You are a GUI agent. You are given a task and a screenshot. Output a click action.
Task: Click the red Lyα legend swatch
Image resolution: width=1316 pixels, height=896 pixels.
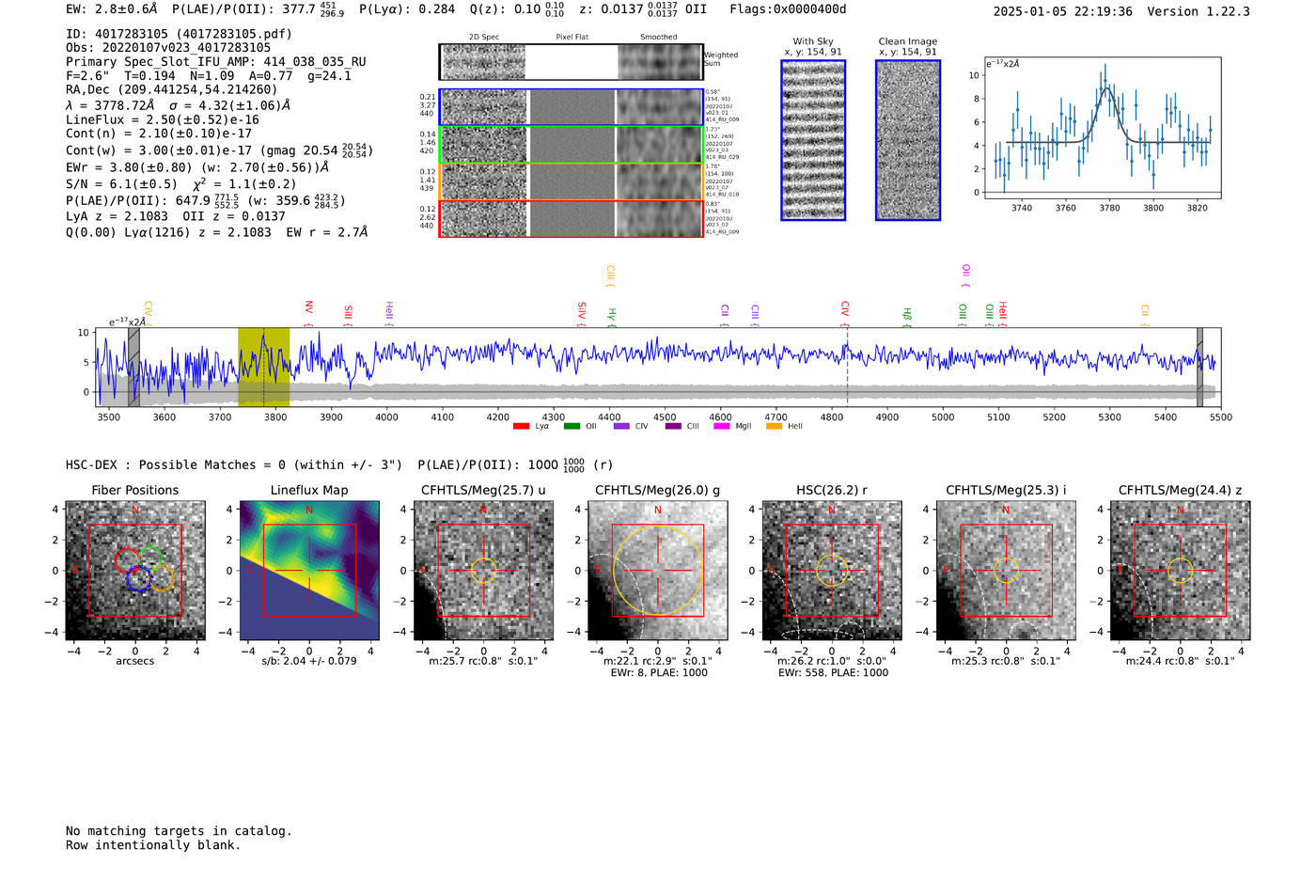[x=522, y=427]
